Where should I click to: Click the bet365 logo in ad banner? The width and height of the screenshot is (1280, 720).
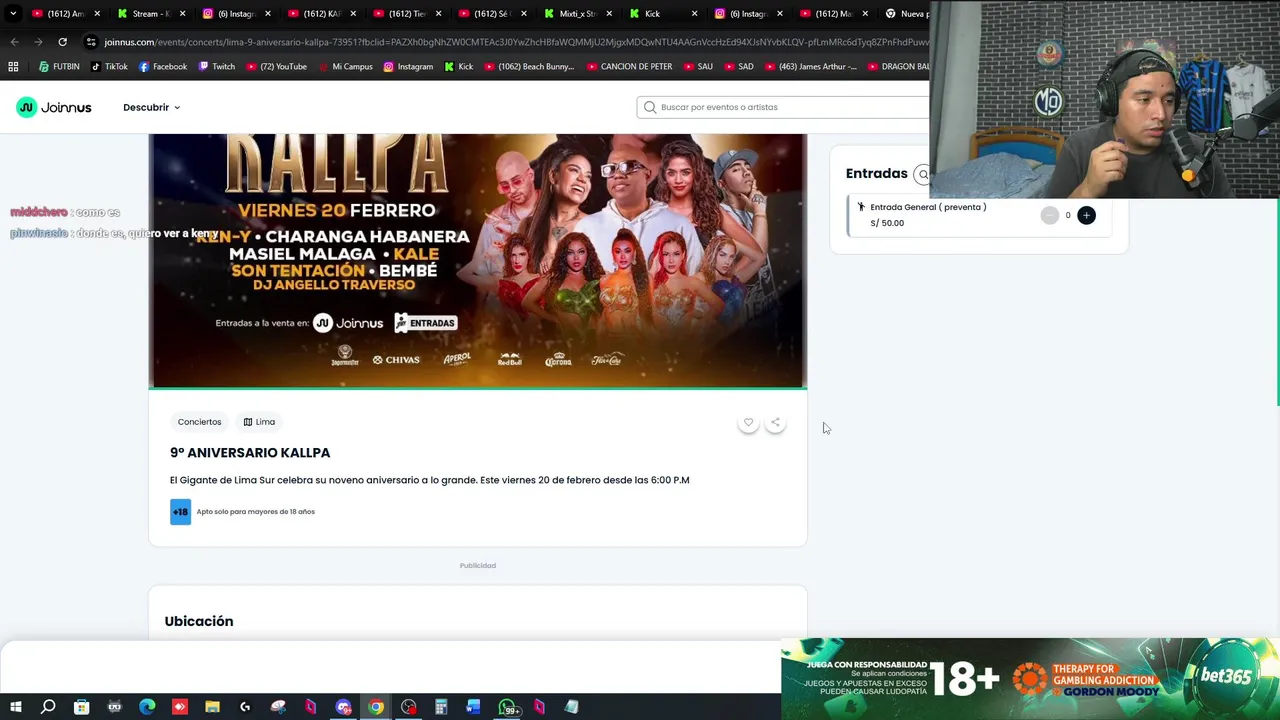point(1226,676)
